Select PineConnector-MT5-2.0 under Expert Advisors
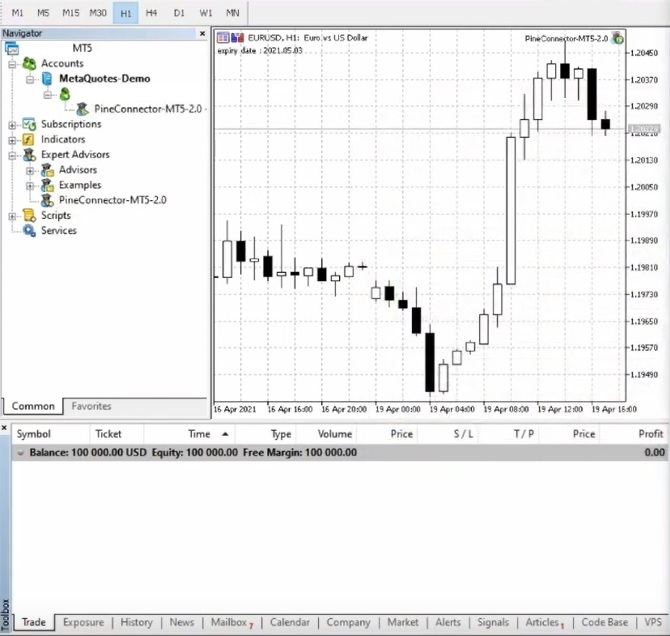 [x=113, y=200]
